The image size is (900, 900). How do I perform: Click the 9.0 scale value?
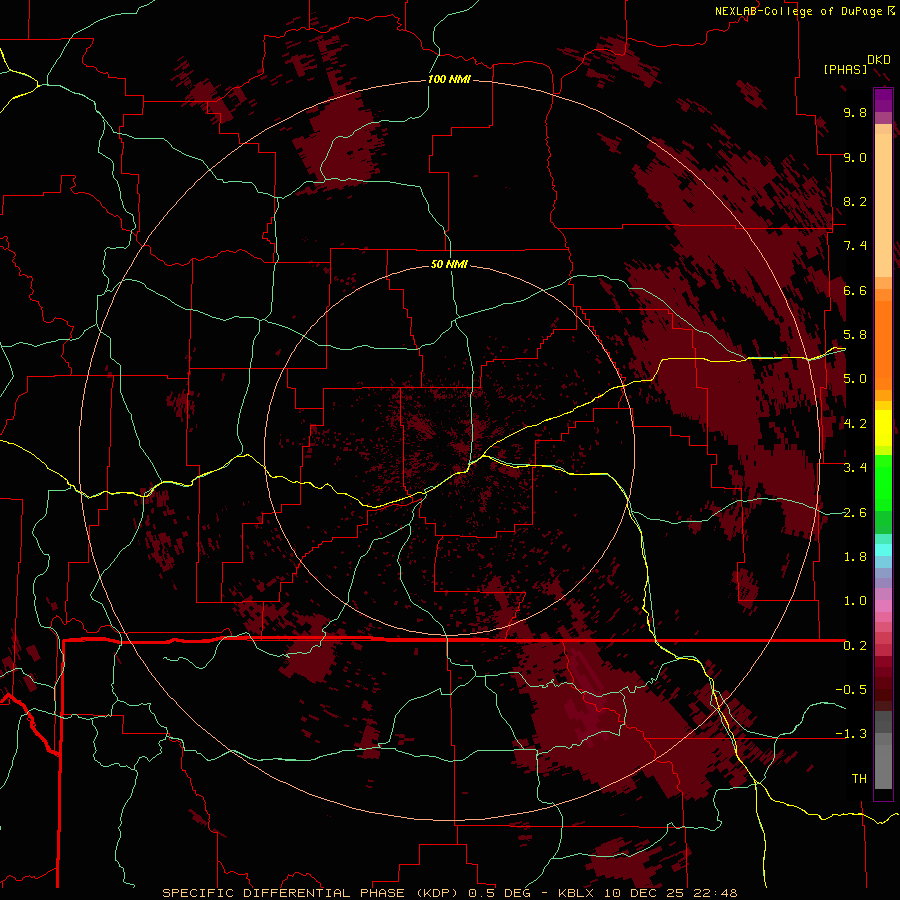tap(855, 157)
